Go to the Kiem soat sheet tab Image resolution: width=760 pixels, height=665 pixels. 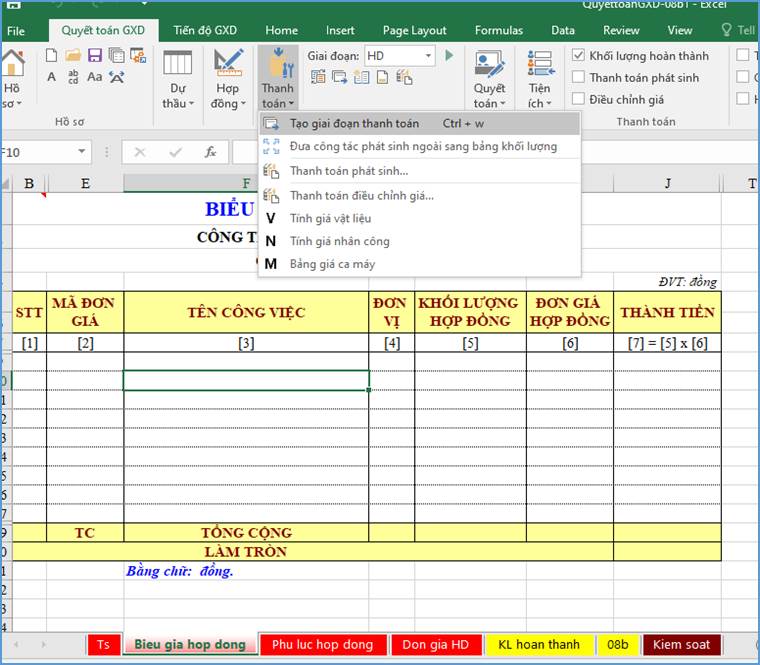pyautogui.click(x=682, y=645)
